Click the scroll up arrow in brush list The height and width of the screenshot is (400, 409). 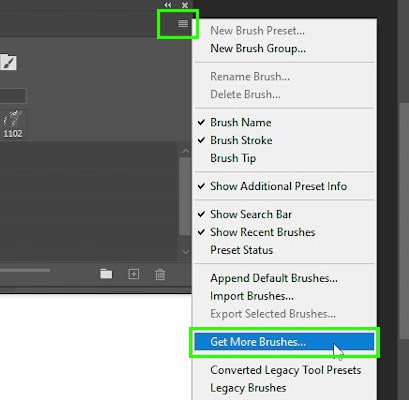186,151
